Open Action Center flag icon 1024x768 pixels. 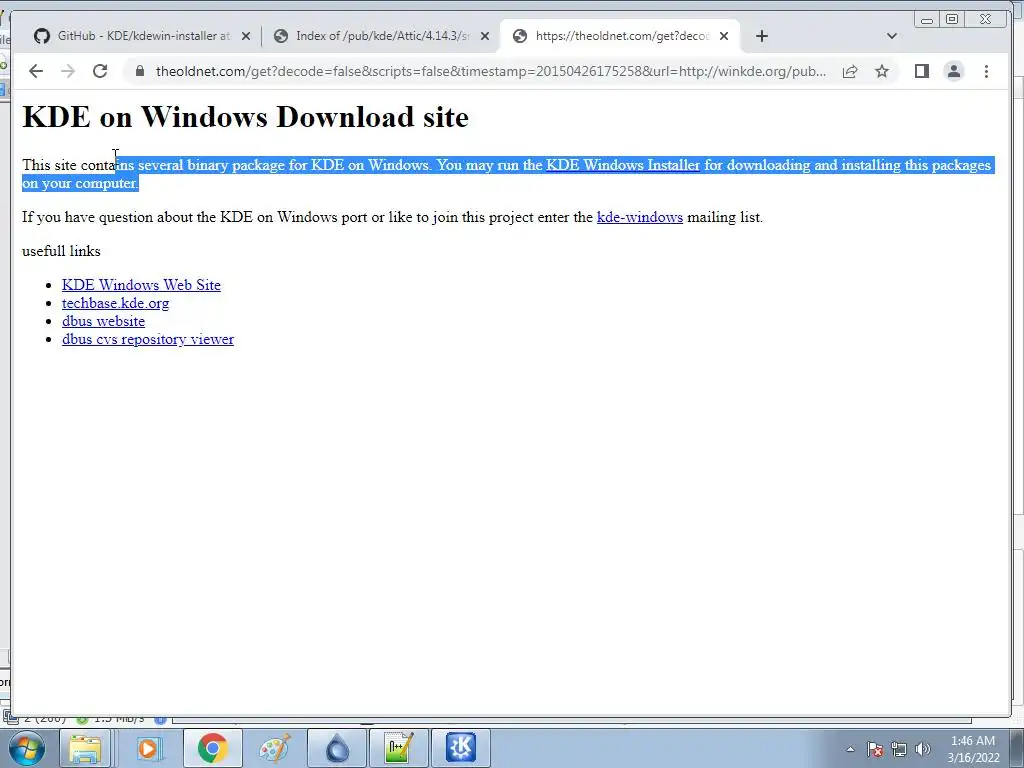click(875, 750)
